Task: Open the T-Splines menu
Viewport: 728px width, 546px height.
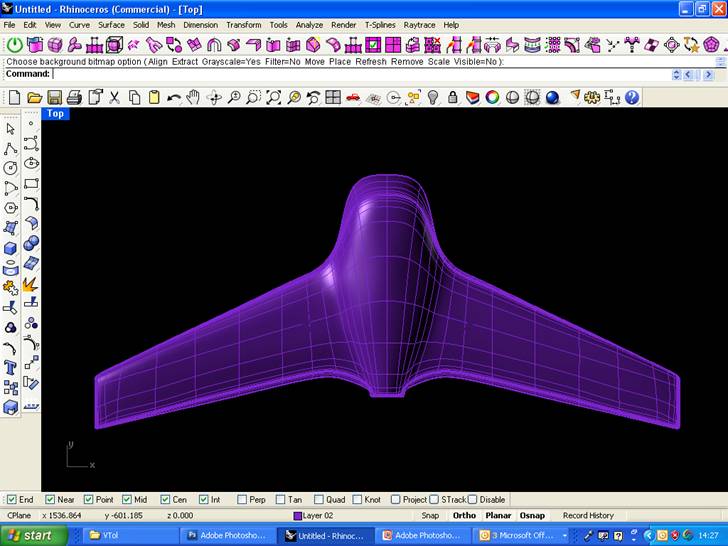Action: pos(380,25)
